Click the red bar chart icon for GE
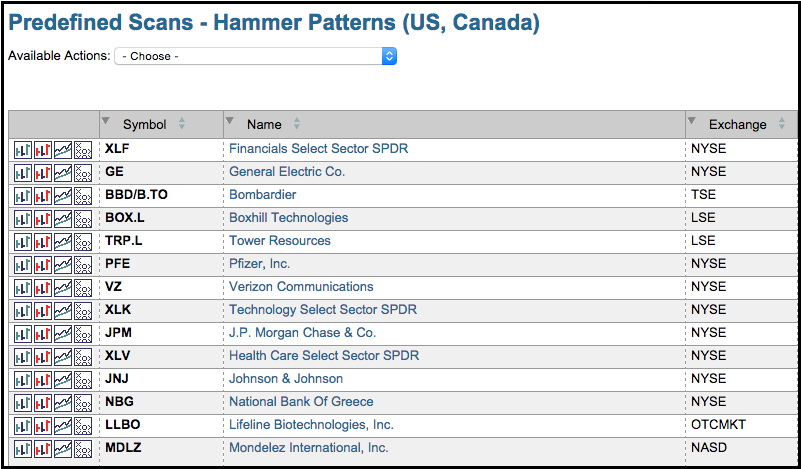801x469 pixels. [43, 172]
